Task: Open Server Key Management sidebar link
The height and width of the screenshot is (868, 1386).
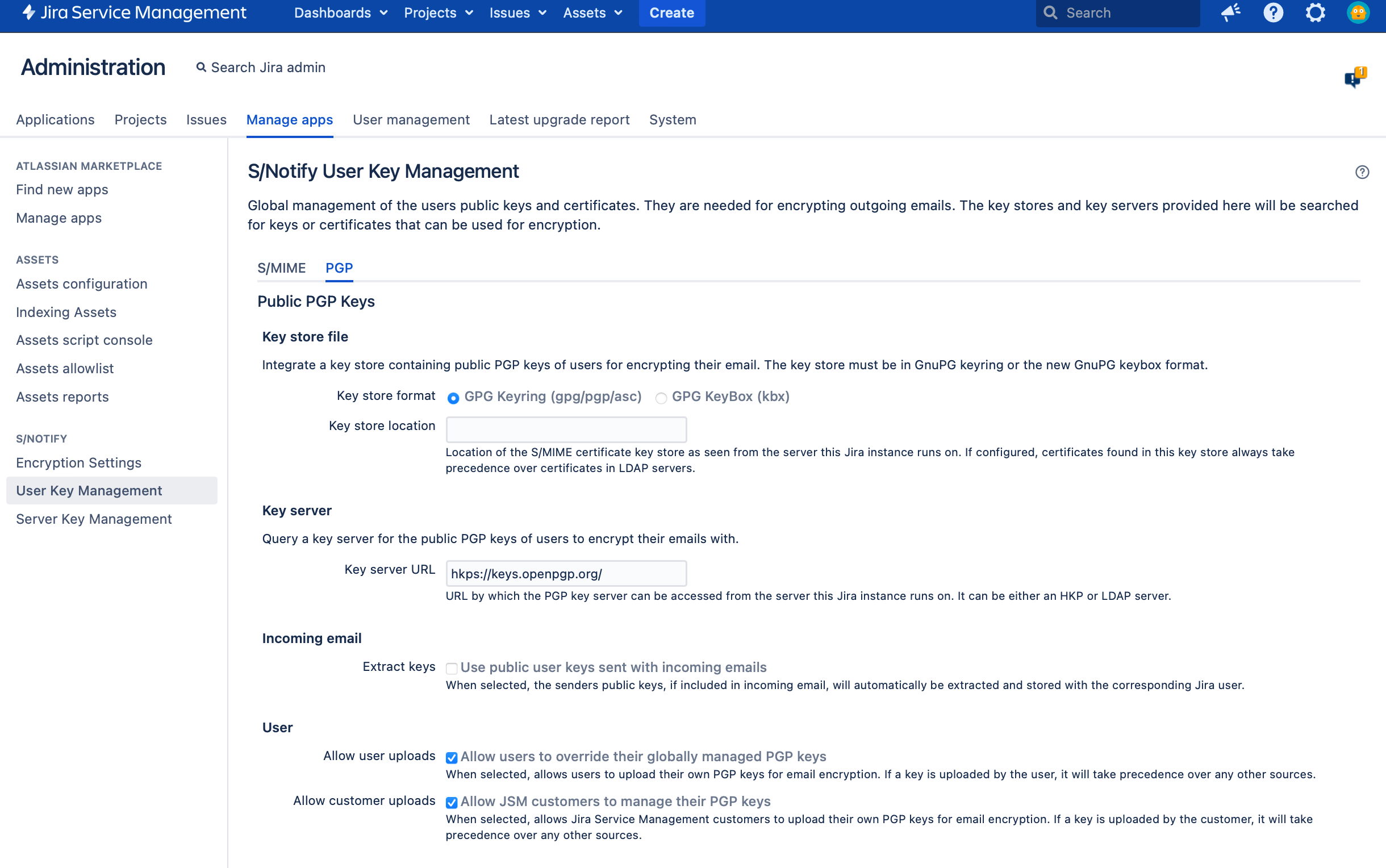Action: [x=94, y=519]
